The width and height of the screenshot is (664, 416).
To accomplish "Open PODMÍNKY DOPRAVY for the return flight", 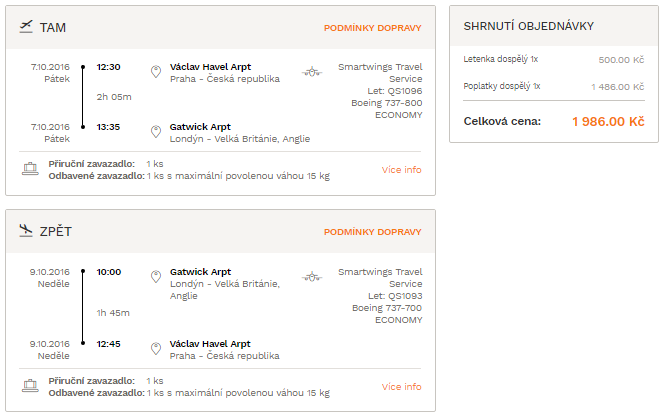I will point(373,232).
